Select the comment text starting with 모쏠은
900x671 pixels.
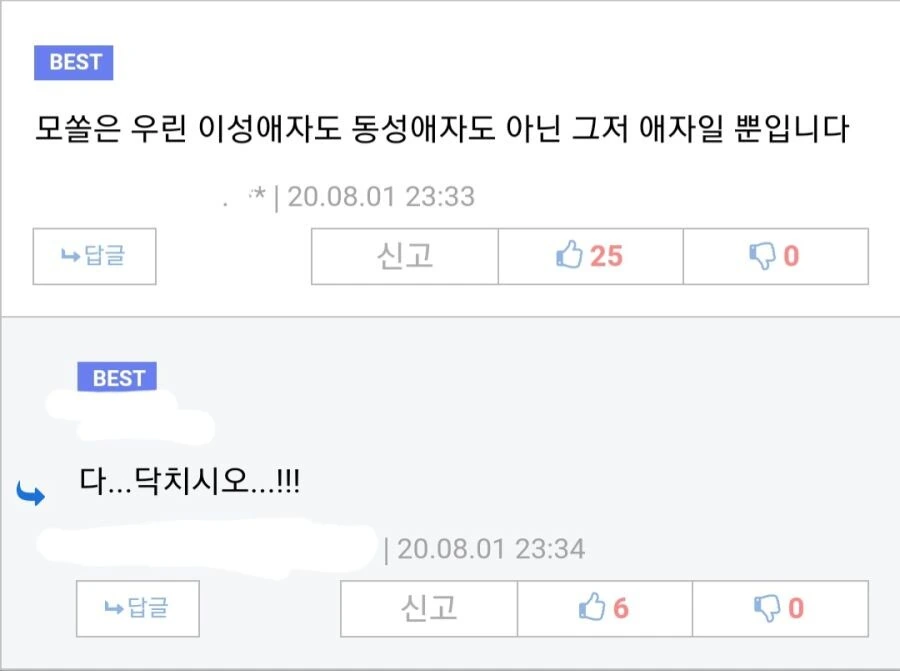441,129
